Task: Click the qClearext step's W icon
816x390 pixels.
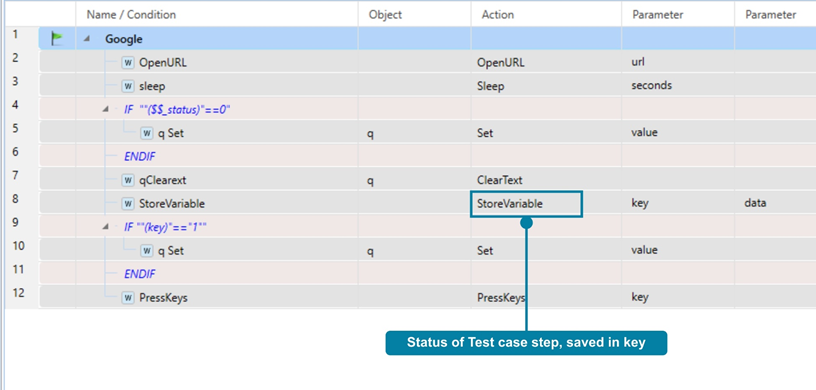Action: click(x=128, y=180)
